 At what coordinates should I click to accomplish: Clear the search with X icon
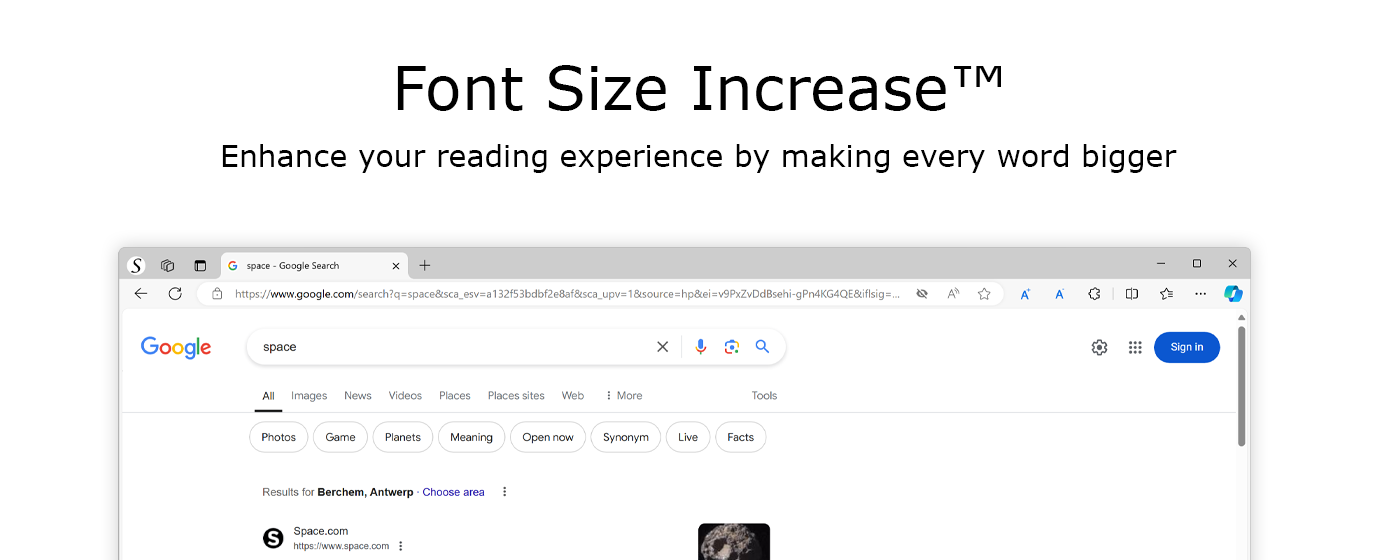[x=662, y=347]
